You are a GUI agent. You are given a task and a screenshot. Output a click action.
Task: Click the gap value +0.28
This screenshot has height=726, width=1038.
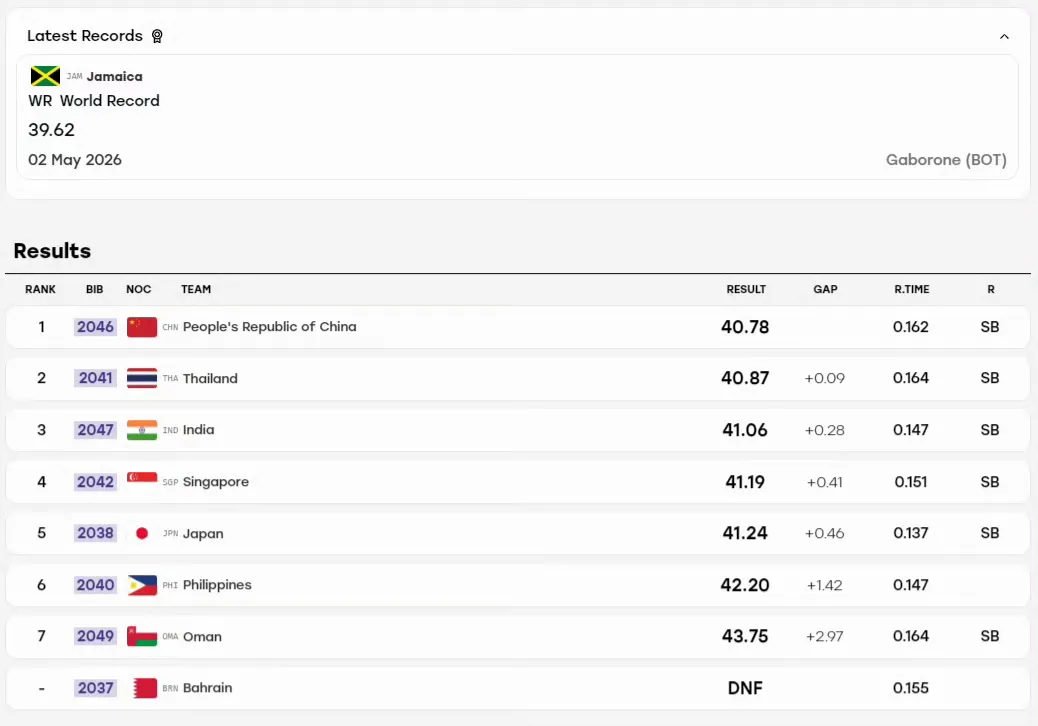825,430
